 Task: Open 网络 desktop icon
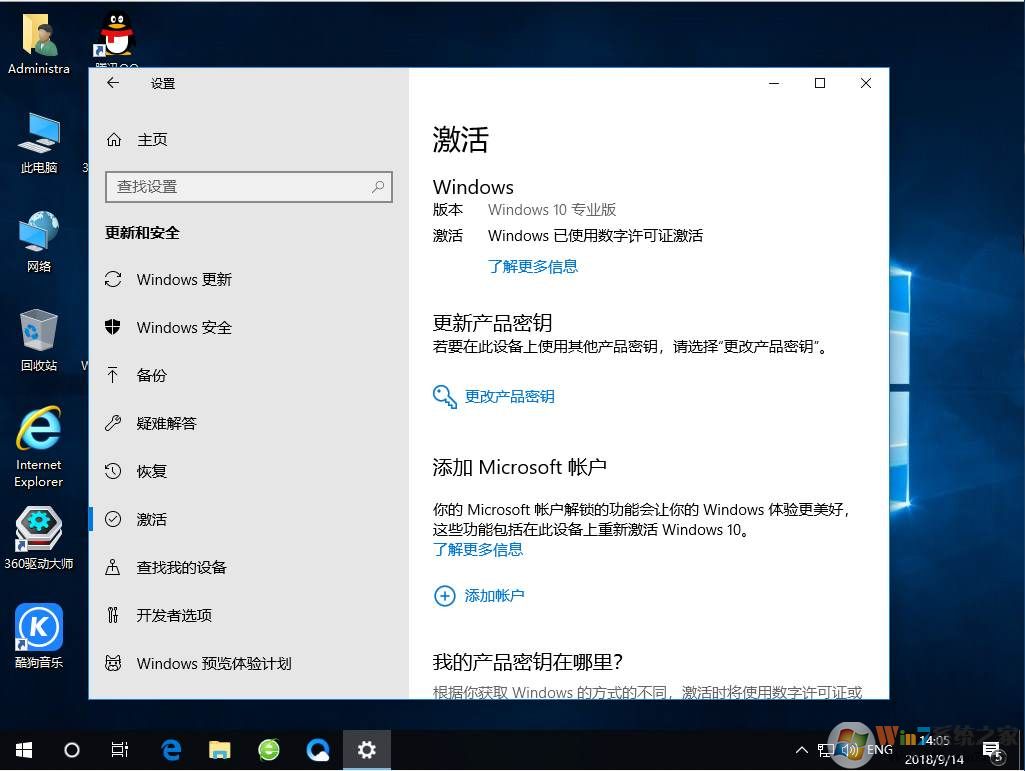pos(39,241)
